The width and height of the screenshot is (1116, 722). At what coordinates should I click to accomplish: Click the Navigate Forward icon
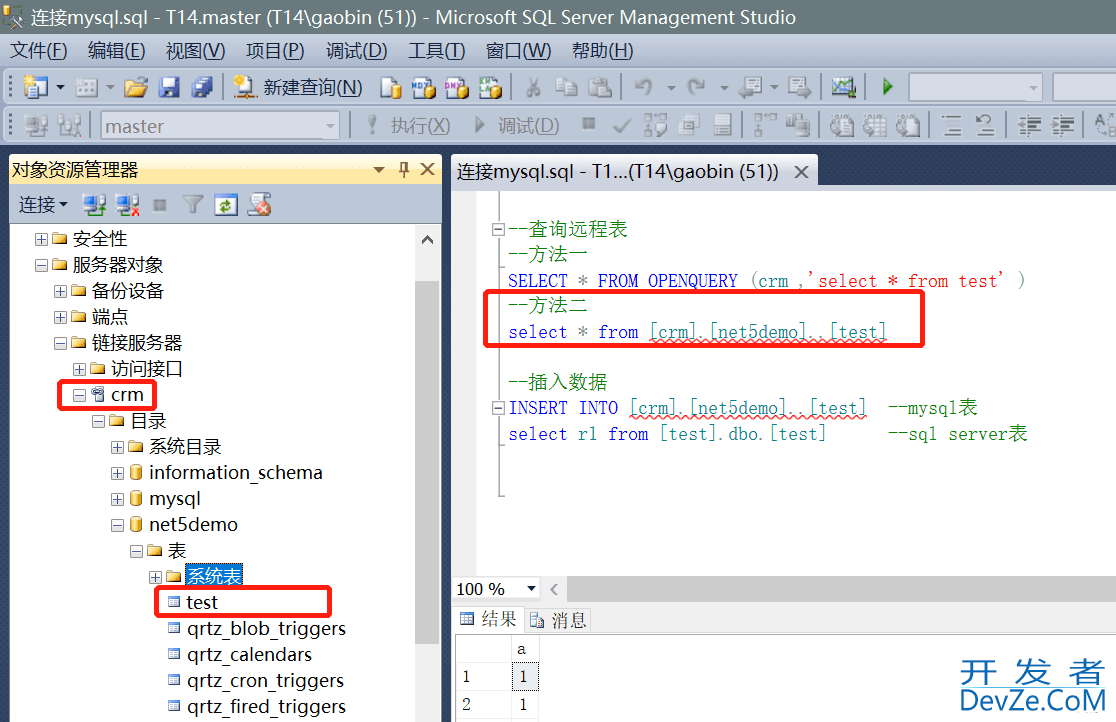click(799, 87)
